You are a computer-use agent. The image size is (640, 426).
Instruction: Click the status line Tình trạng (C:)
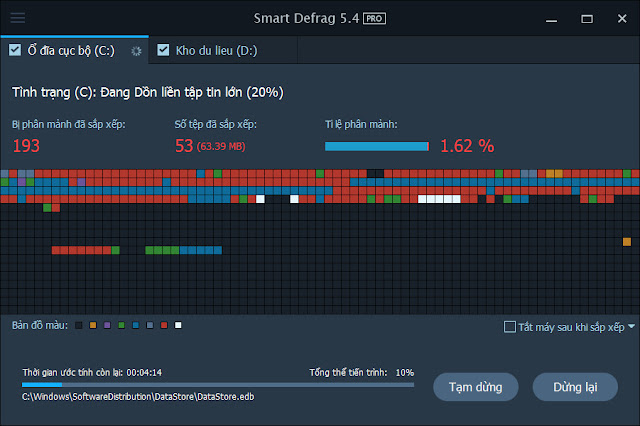tap(148, 92)
